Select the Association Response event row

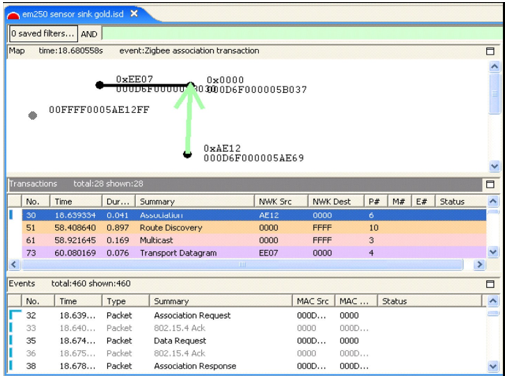point(247,366)
